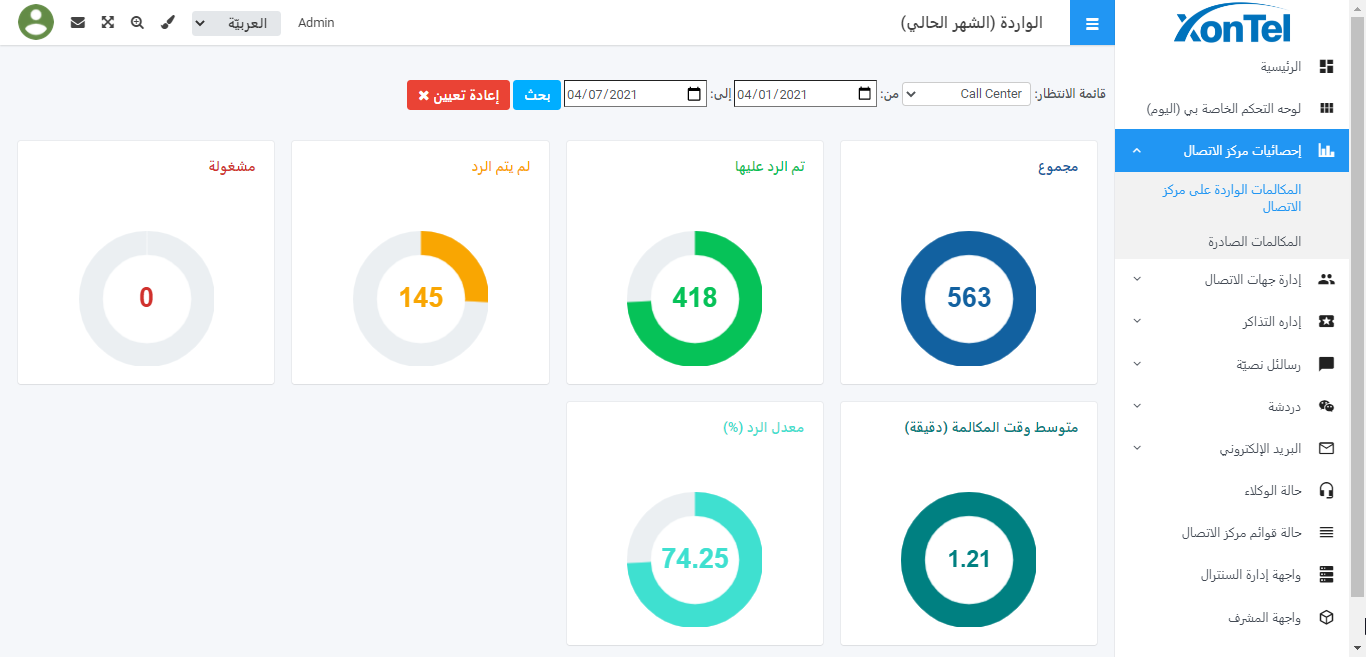The height and width of the screenshot is (657, 1366).
Task: Expand the إداره التذاكر chevron
Action: pos(1137,321)
